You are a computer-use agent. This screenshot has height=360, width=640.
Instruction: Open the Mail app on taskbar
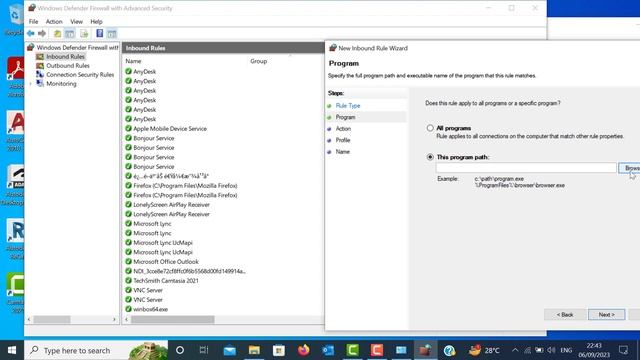229,350
